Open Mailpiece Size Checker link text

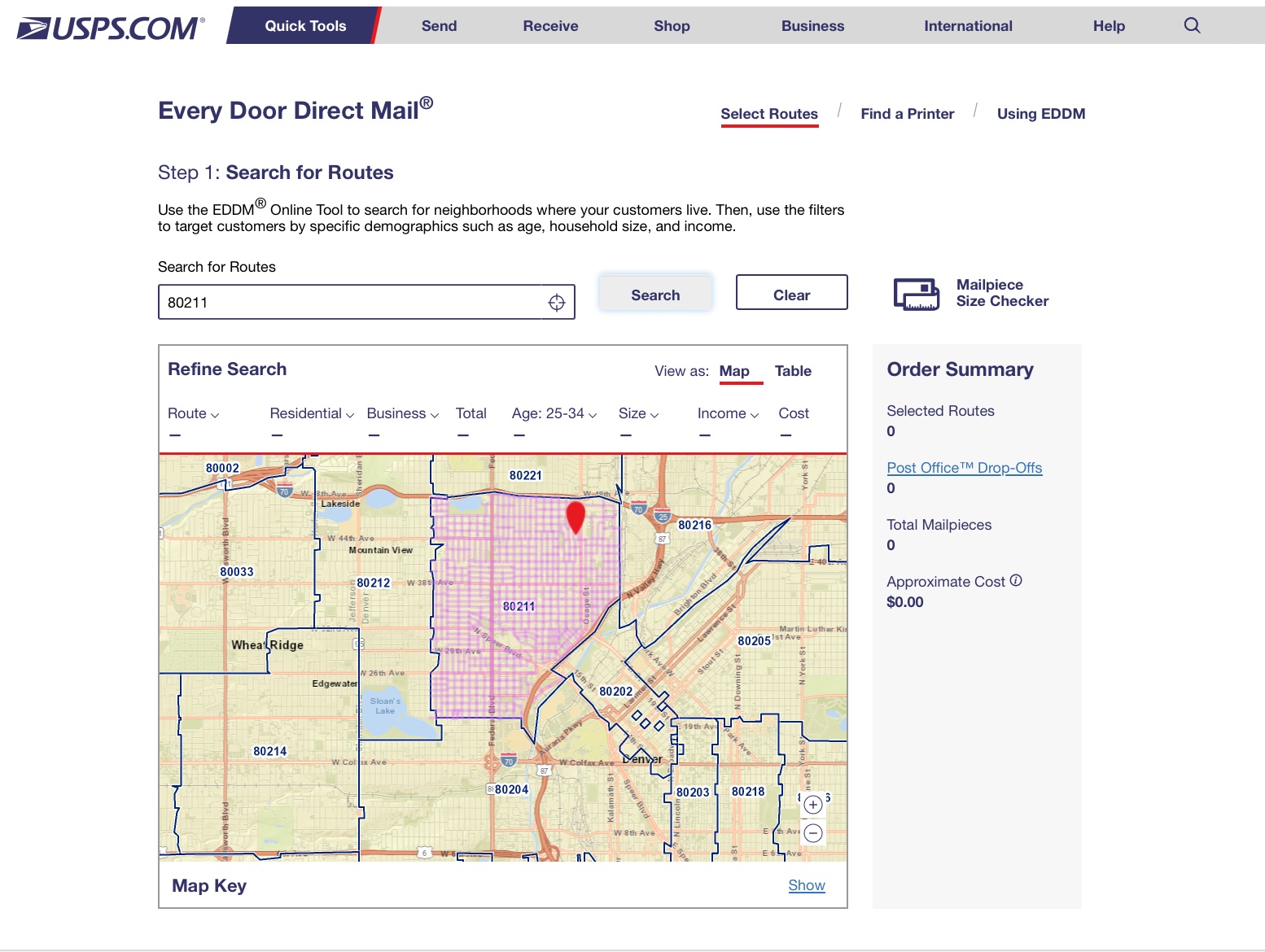point(1002,293)
